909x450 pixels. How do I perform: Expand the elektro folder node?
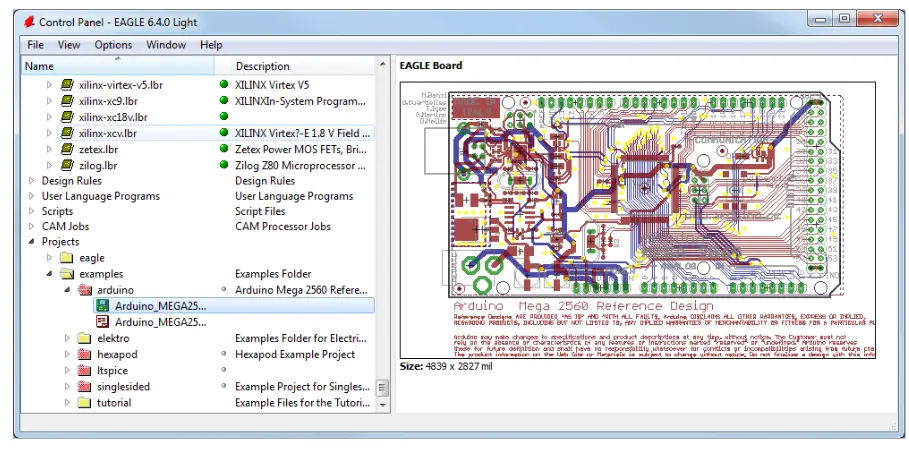(x=67, y=338)
